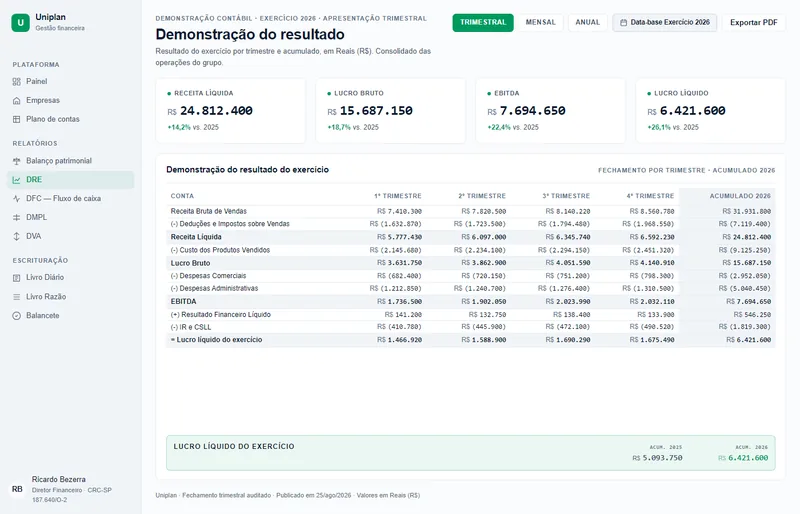800x514 pixels.
Task: Select the Receita Líquida row label in table
Action: [x=196, y=237]
